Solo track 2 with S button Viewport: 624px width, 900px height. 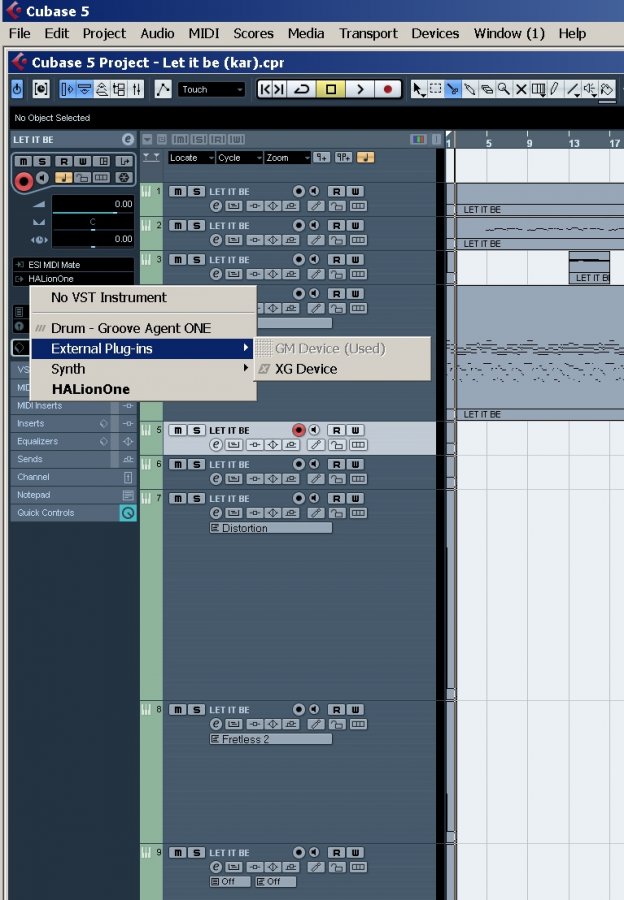click(x=196, y=226)
